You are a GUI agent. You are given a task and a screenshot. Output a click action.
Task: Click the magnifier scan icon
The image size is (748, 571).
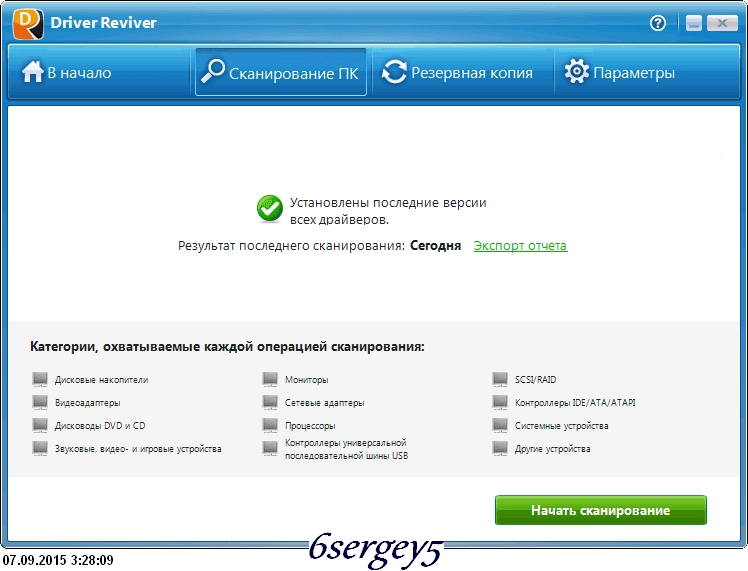[x=212, y=72]
